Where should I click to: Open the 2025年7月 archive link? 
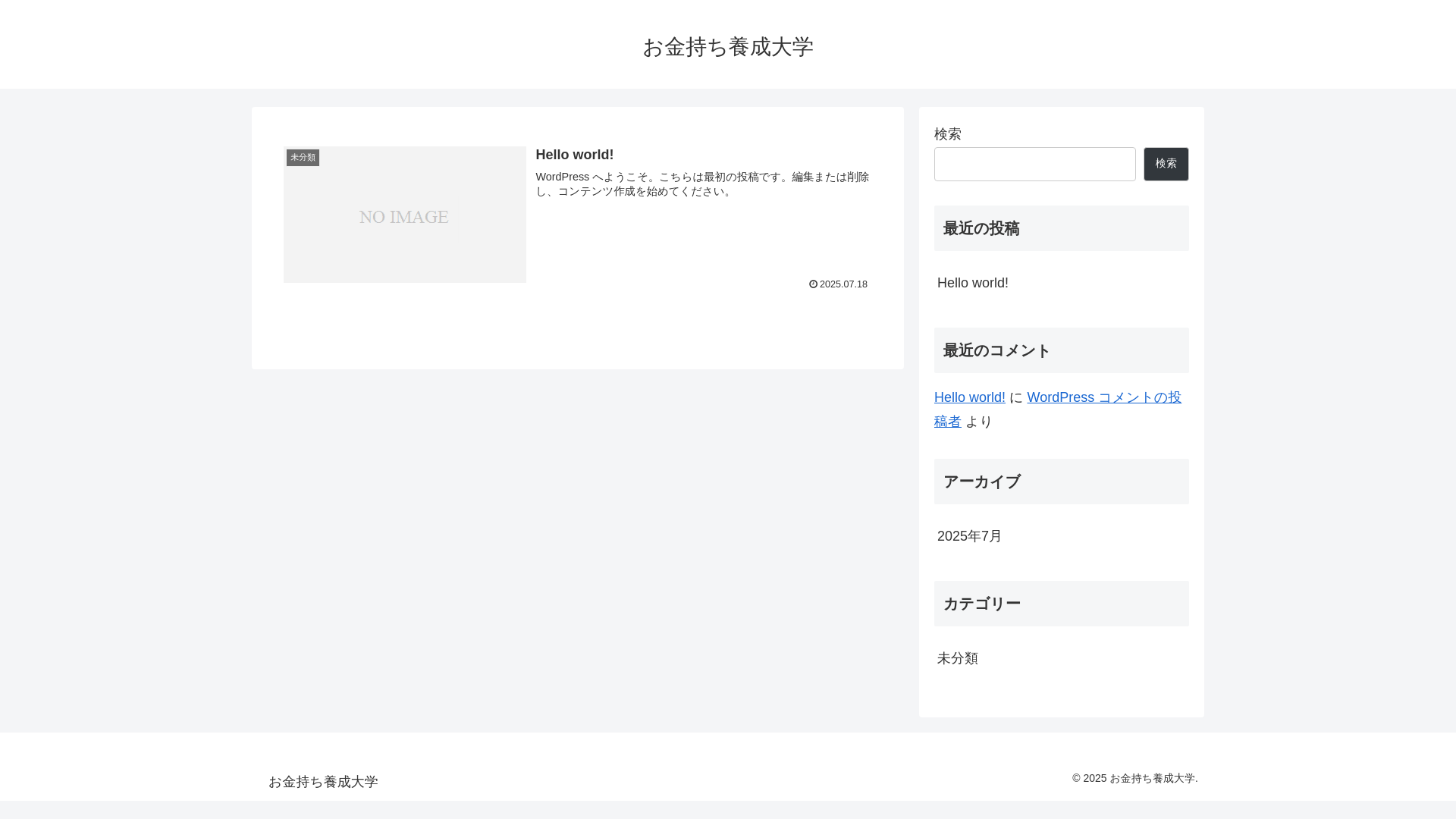coord(970,536)
